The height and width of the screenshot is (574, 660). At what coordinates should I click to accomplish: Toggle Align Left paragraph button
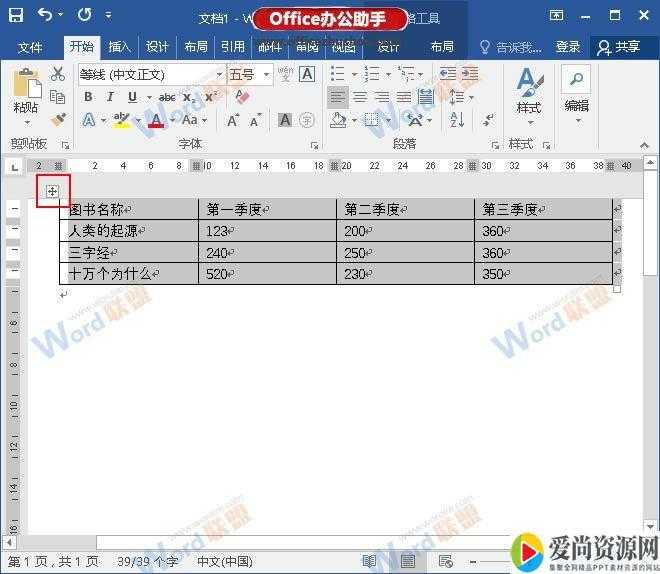pos(338,97)
